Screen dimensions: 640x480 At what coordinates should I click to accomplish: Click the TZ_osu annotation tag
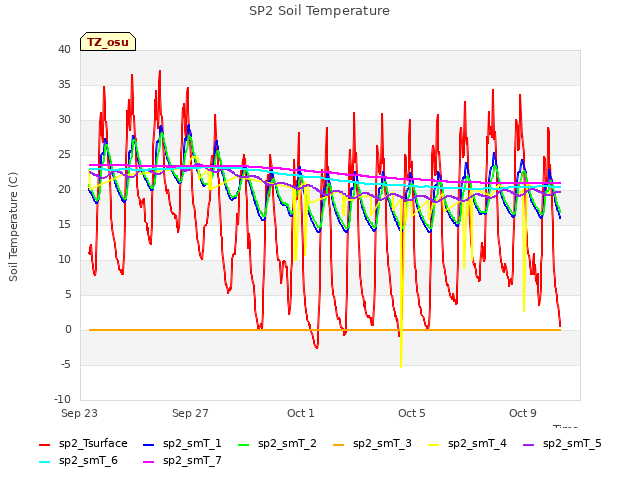pos(108,42)
